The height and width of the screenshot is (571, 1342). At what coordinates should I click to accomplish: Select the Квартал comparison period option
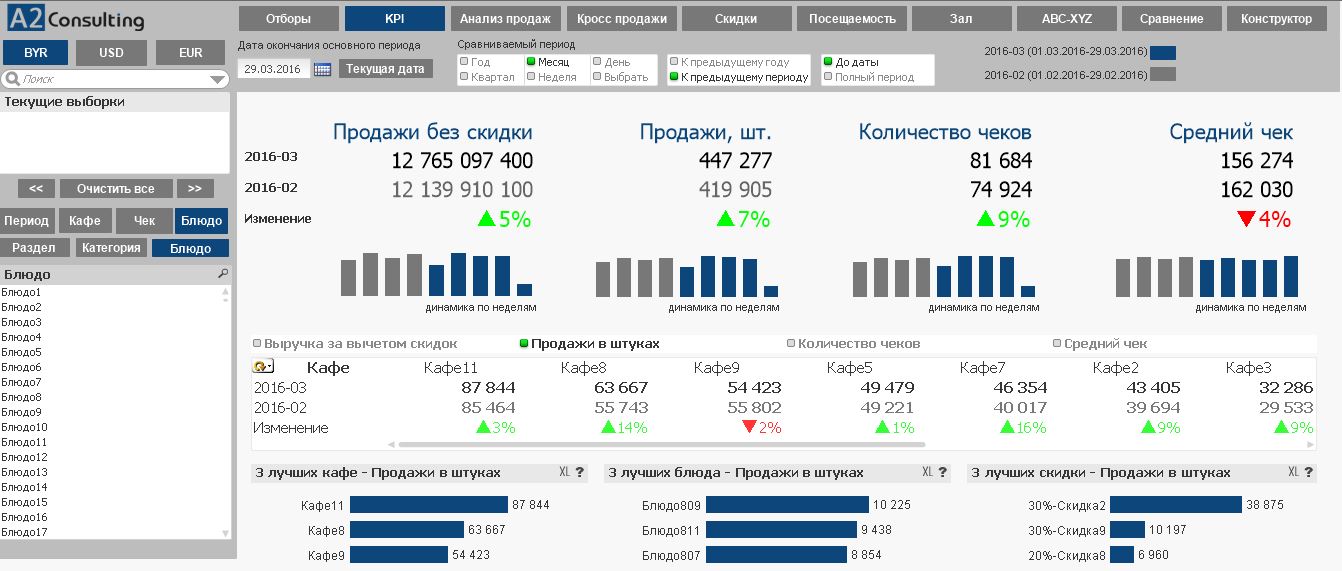465,77
